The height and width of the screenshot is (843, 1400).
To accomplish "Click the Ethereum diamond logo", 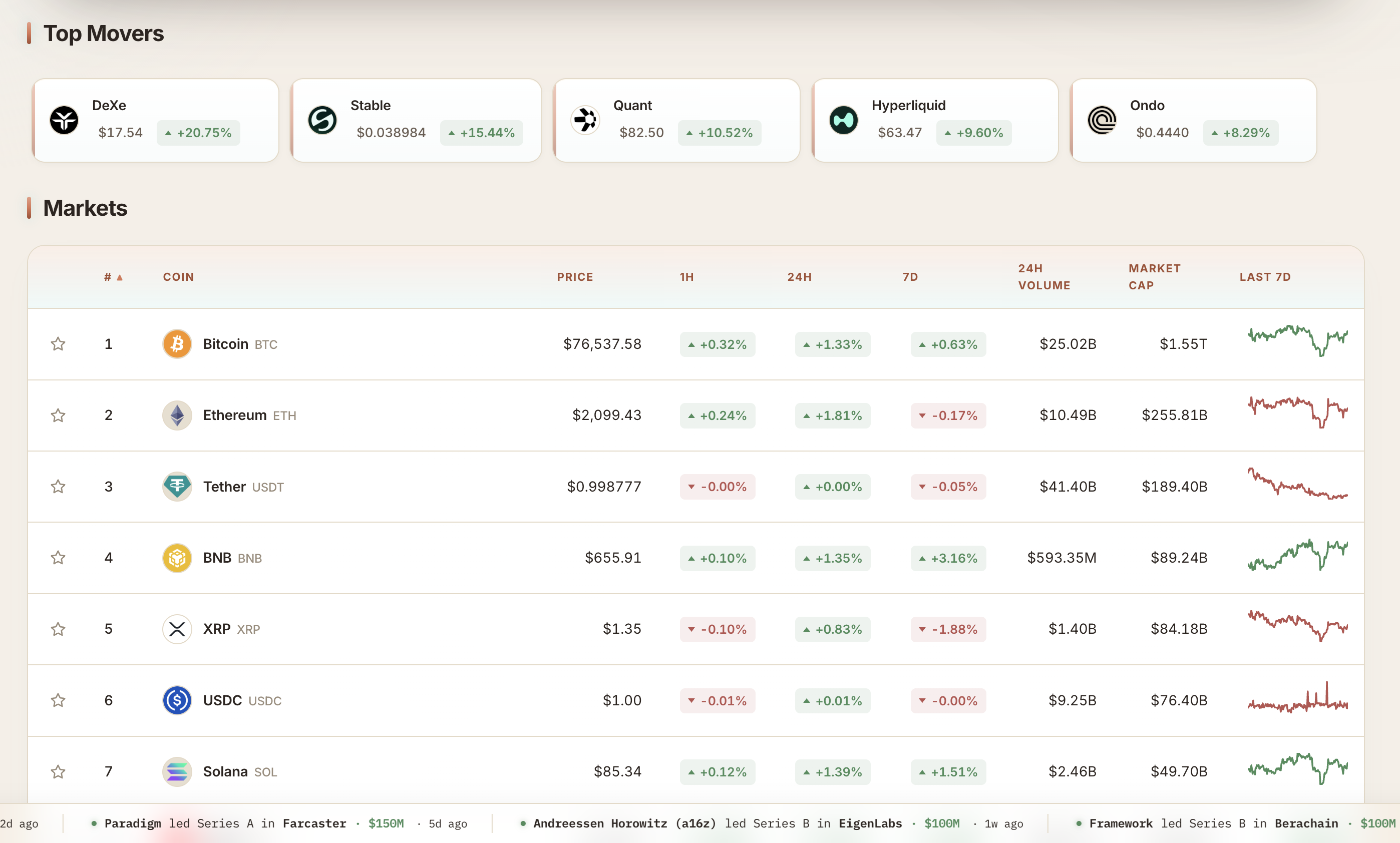I will 177,415.
